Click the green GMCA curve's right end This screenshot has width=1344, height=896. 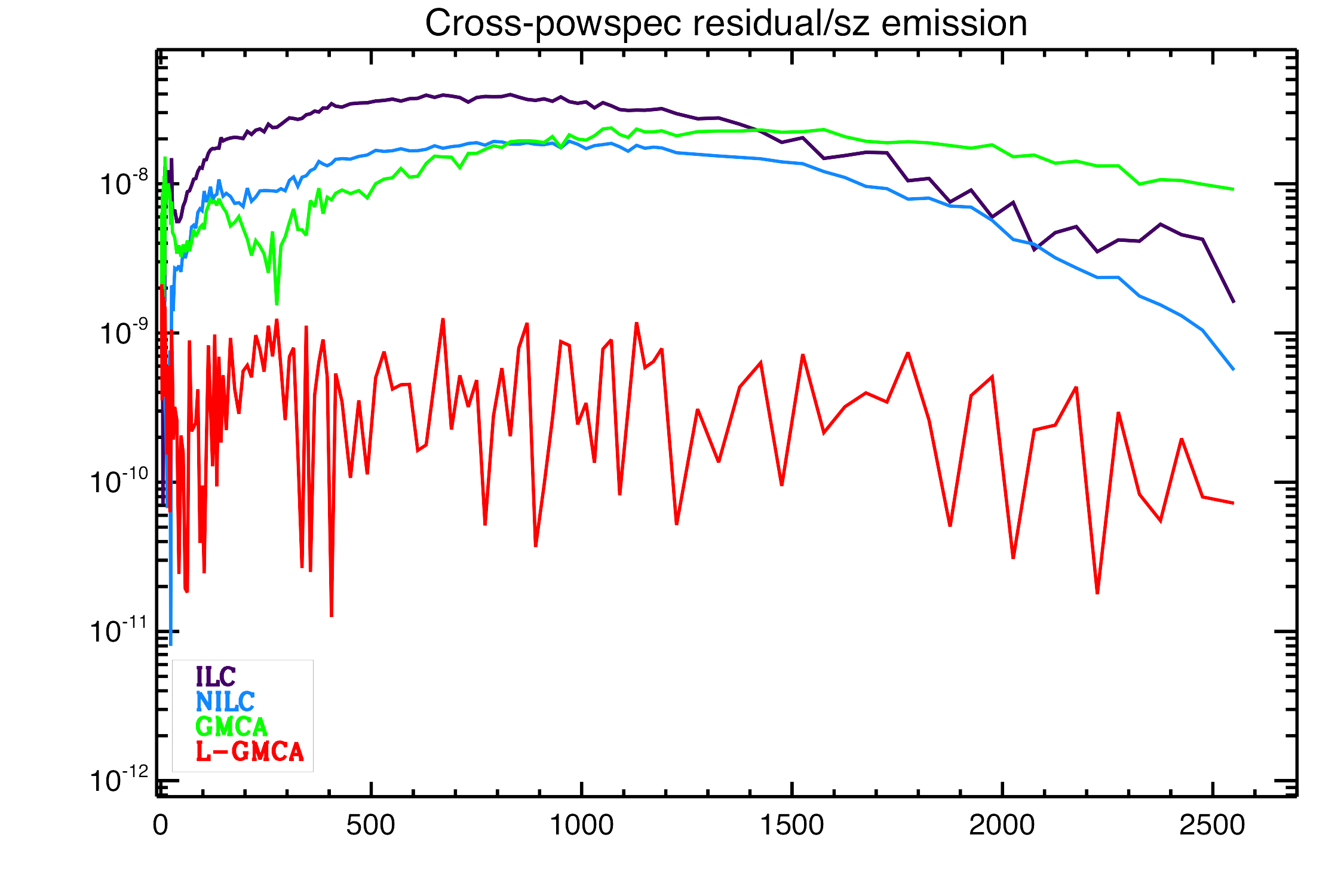[x=1233, y=189]
